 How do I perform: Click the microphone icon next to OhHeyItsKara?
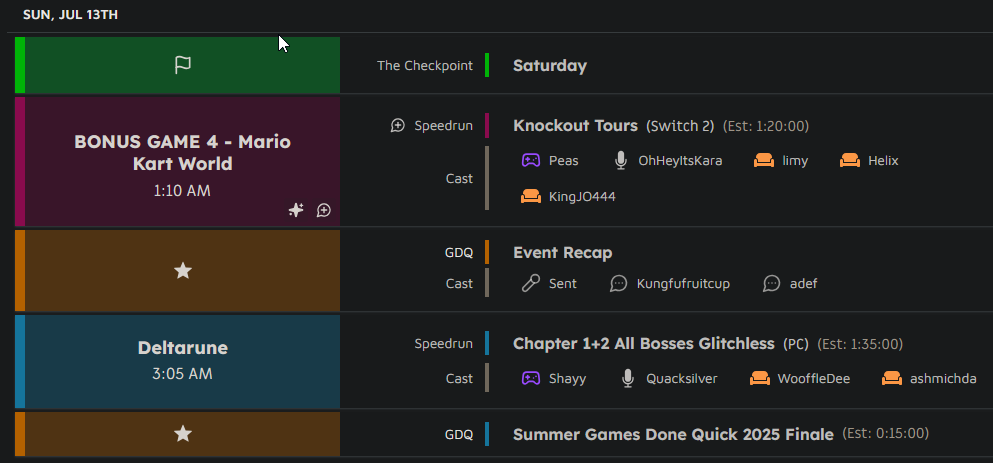(621, 161)
